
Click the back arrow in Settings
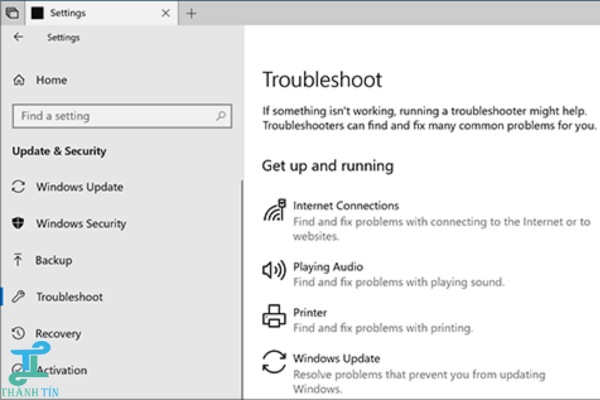coord(18,37)
